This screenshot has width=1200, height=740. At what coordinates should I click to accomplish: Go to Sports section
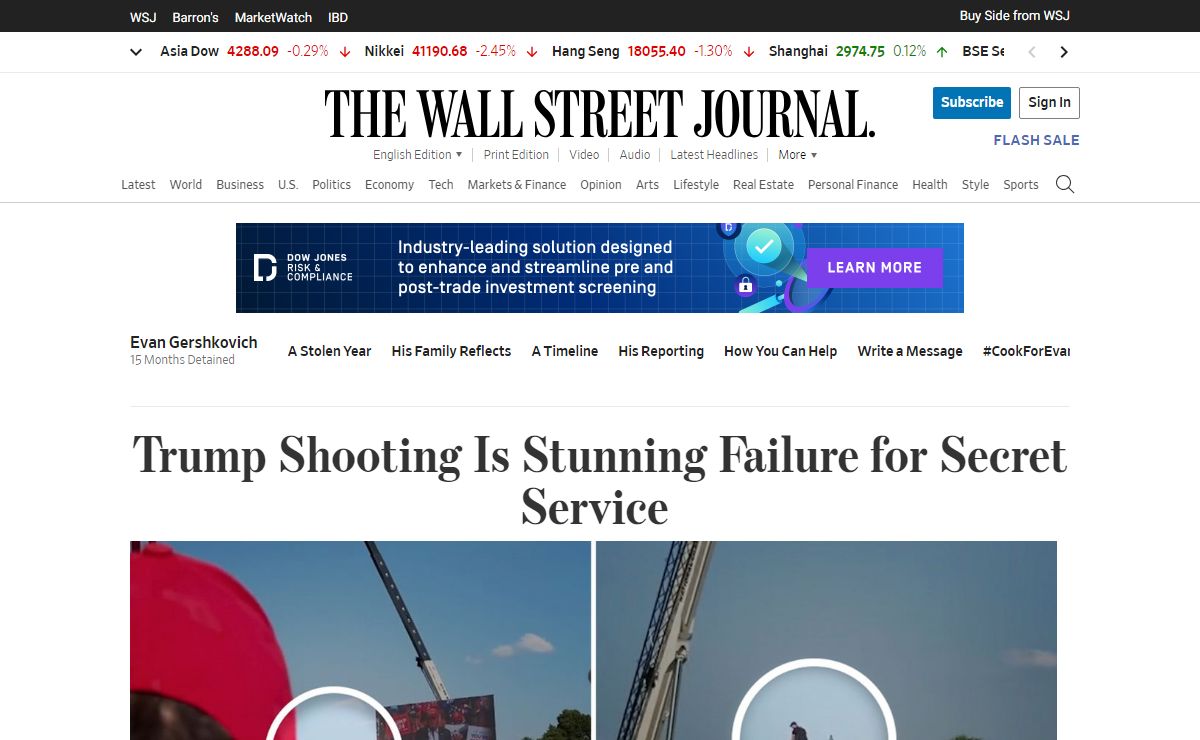(x=1021, y=185)
